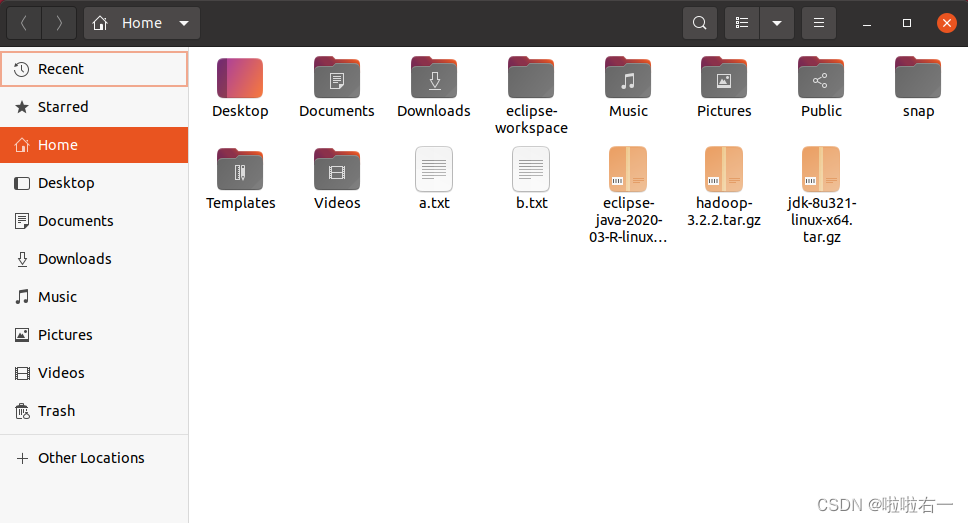Open the hamburger main menu
The height and width of the screenshot is (523, 968).
(819, 23)
